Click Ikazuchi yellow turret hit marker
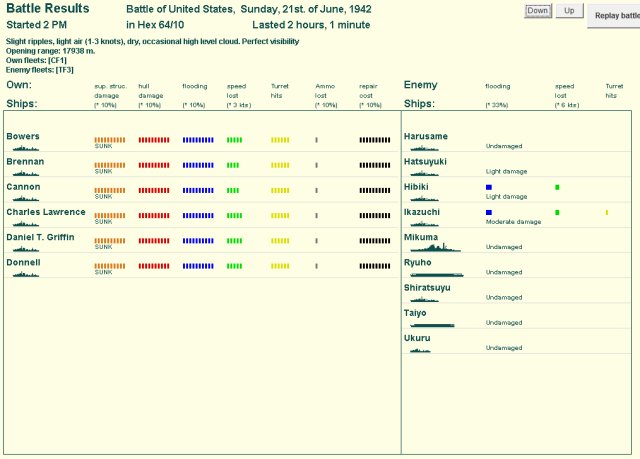Image resolution: width=640 pixels, height=459 pixels. pos(606,213)
